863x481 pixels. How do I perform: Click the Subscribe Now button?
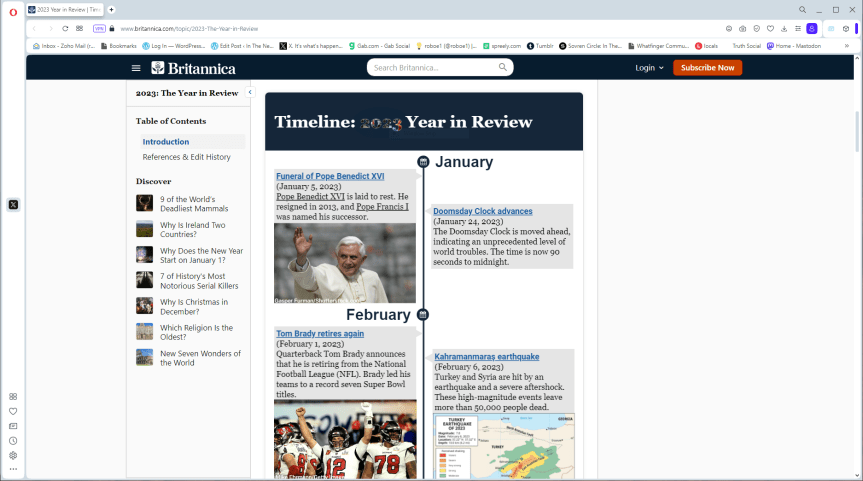click(707, 68)
